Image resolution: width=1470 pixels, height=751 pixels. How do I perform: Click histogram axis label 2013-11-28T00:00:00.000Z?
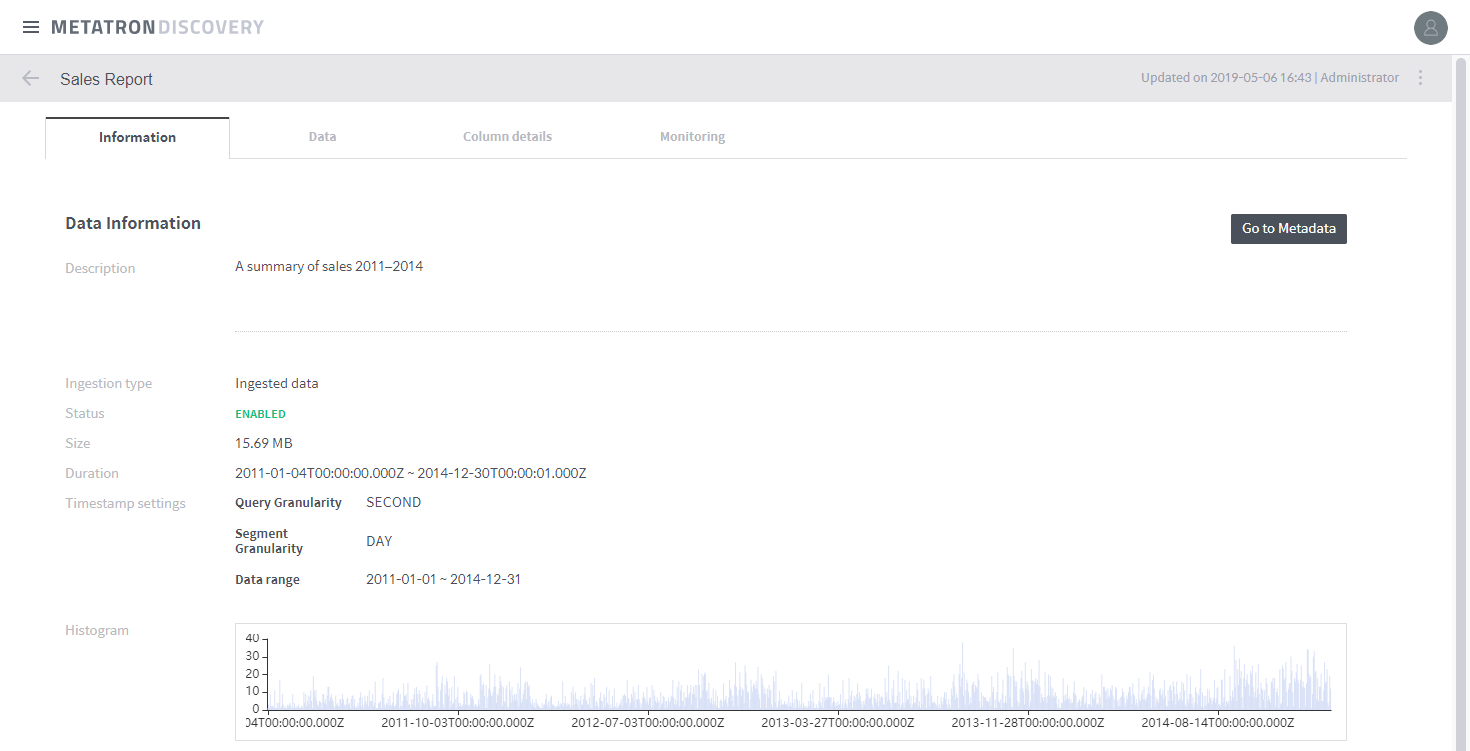(x=1027, y=723)
